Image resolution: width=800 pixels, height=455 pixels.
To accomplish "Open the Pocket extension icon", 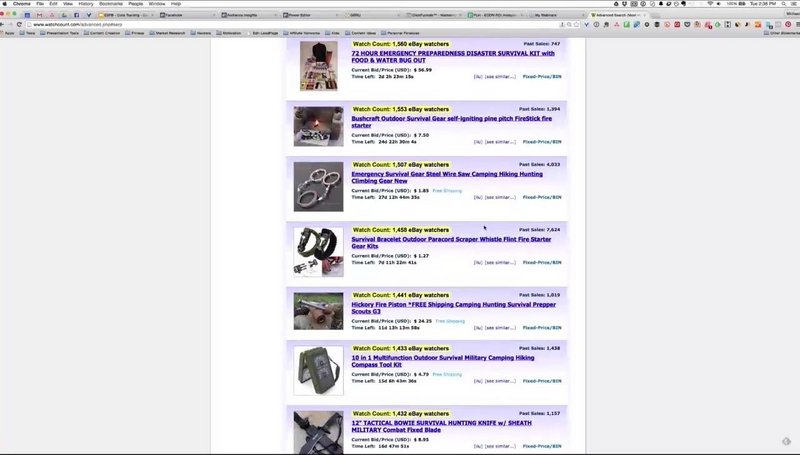I will click(x=687, y=24).
